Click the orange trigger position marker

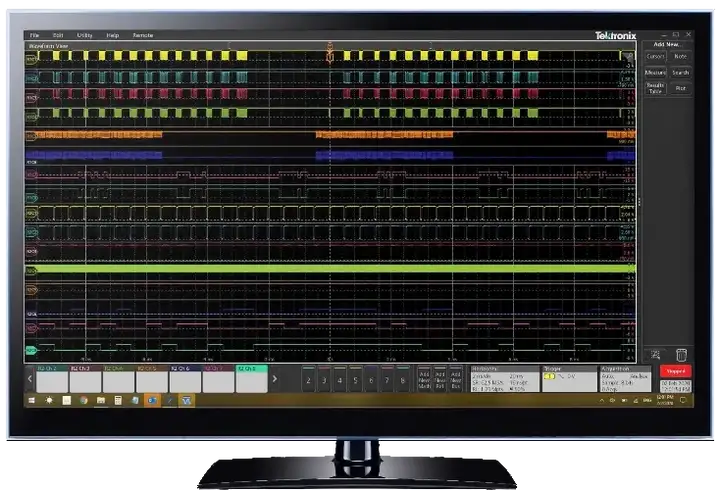coord(330,54)
